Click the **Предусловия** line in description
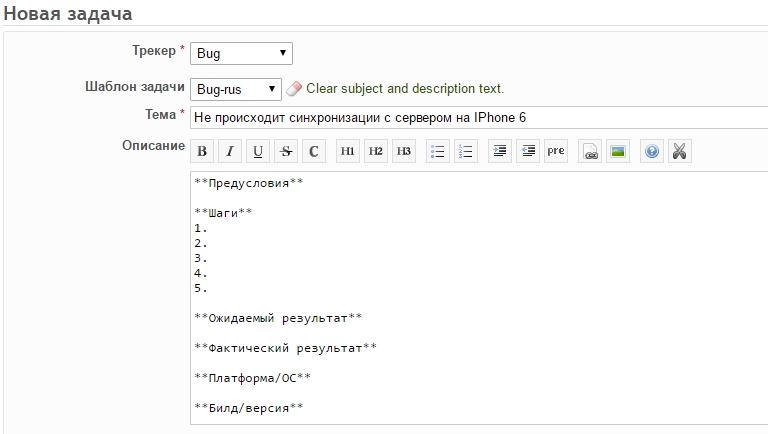768x434 pixels. click(249, 183)
